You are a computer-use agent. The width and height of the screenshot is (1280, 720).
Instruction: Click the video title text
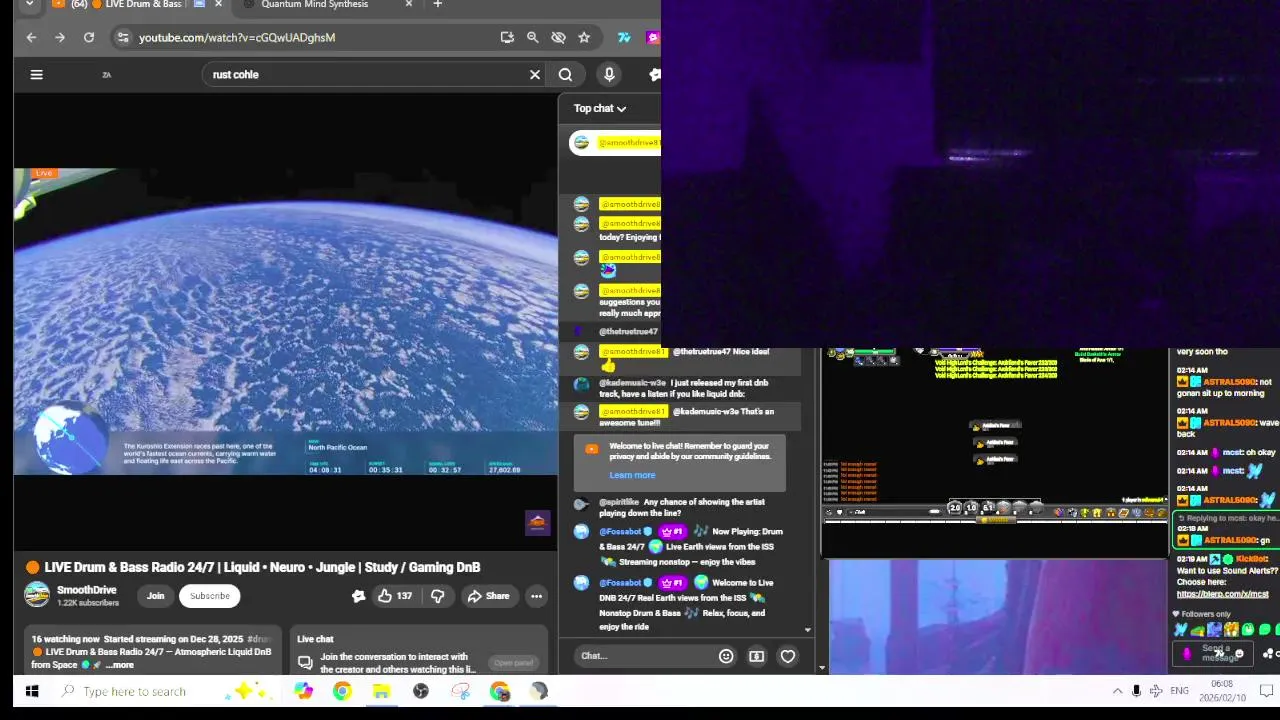coord(262,567)
